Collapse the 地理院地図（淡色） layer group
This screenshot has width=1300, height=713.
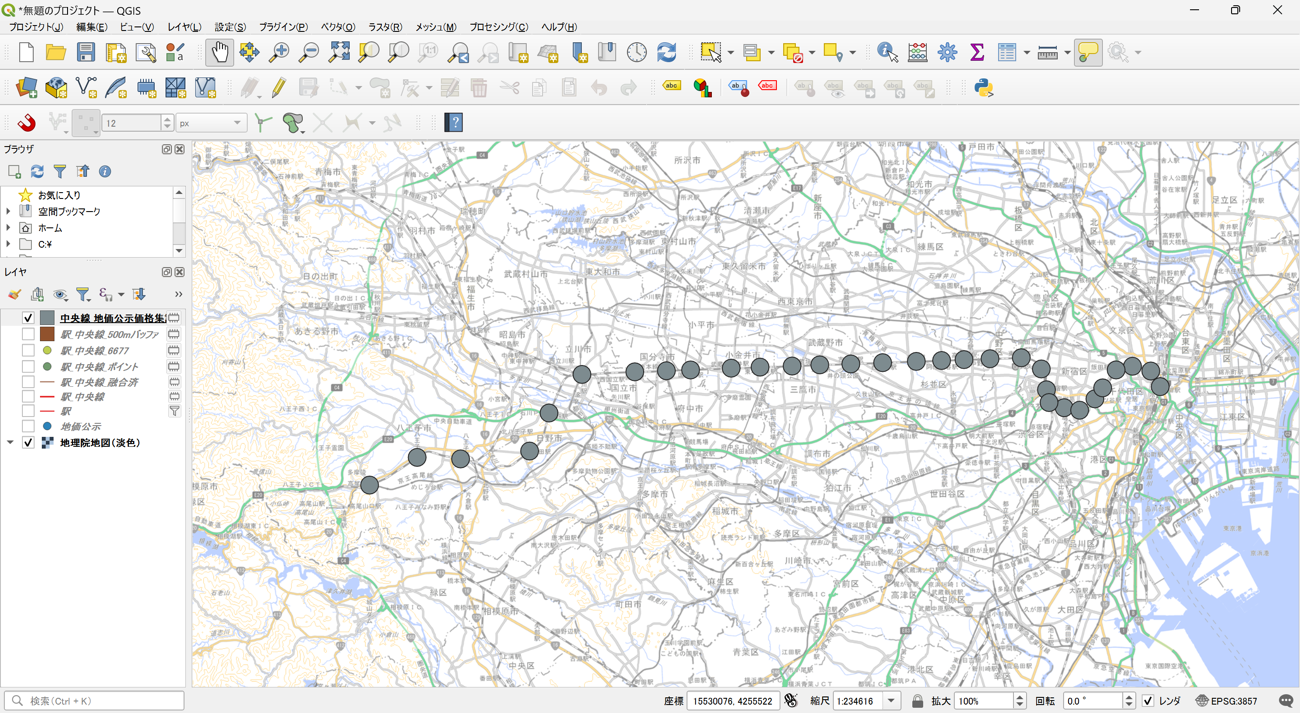point(10,442)
